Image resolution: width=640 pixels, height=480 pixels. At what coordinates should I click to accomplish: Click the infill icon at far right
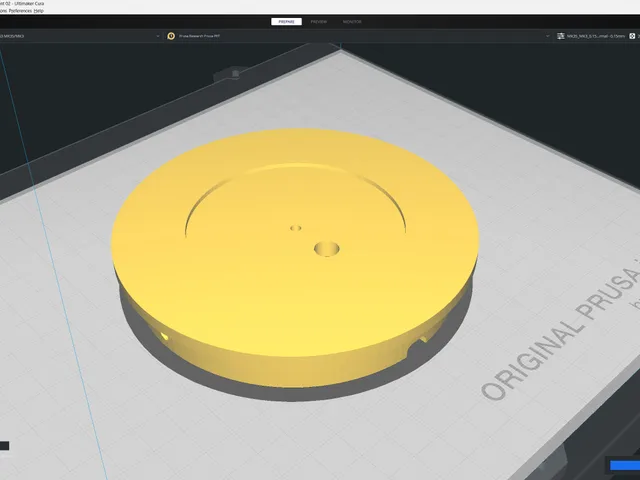click(632, 36)
